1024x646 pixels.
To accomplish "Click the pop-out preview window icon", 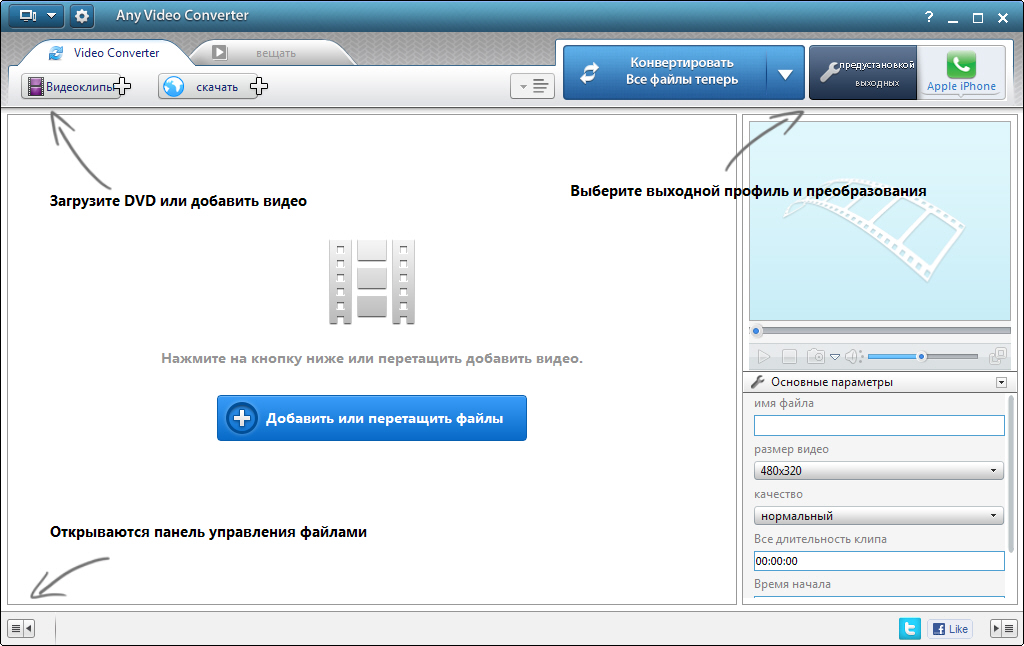I will click(997, 356).
